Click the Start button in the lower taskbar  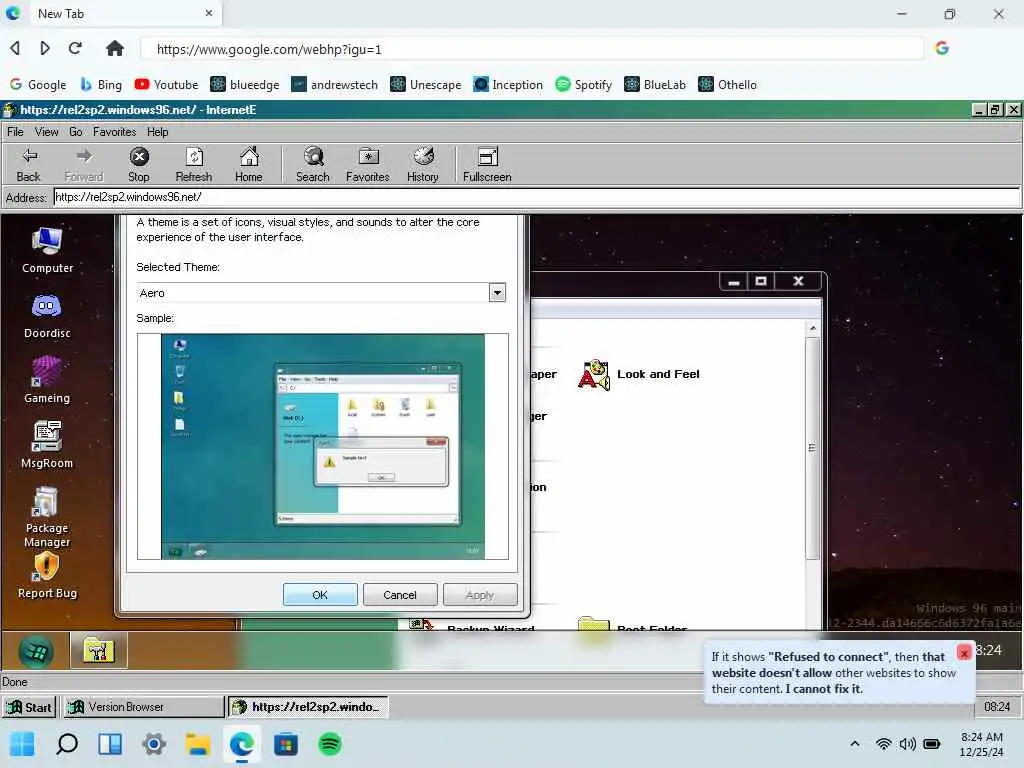(29, 707)
